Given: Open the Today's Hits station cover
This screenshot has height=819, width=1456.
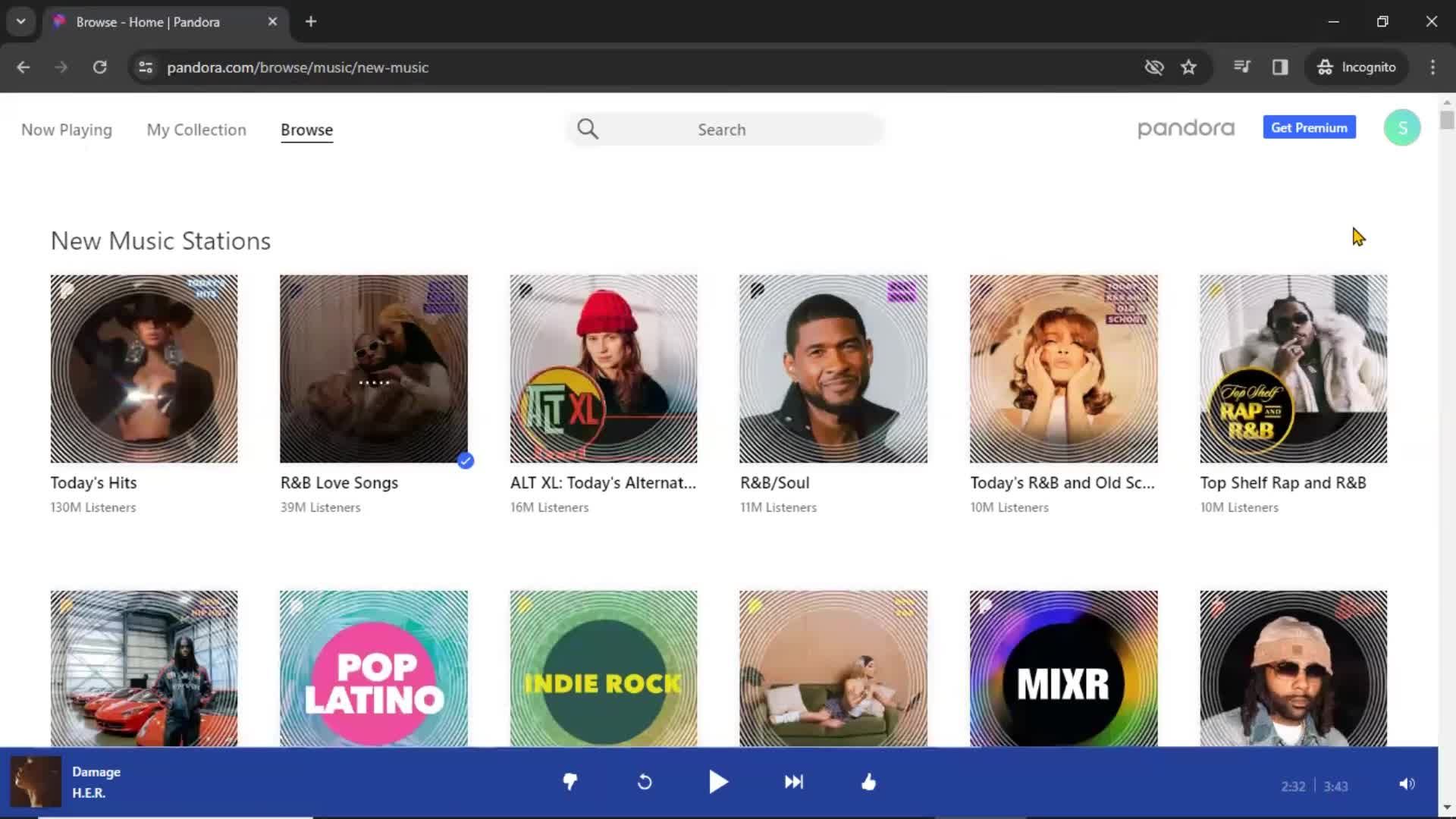Looking at the screenshot, I should coord(144,369).
